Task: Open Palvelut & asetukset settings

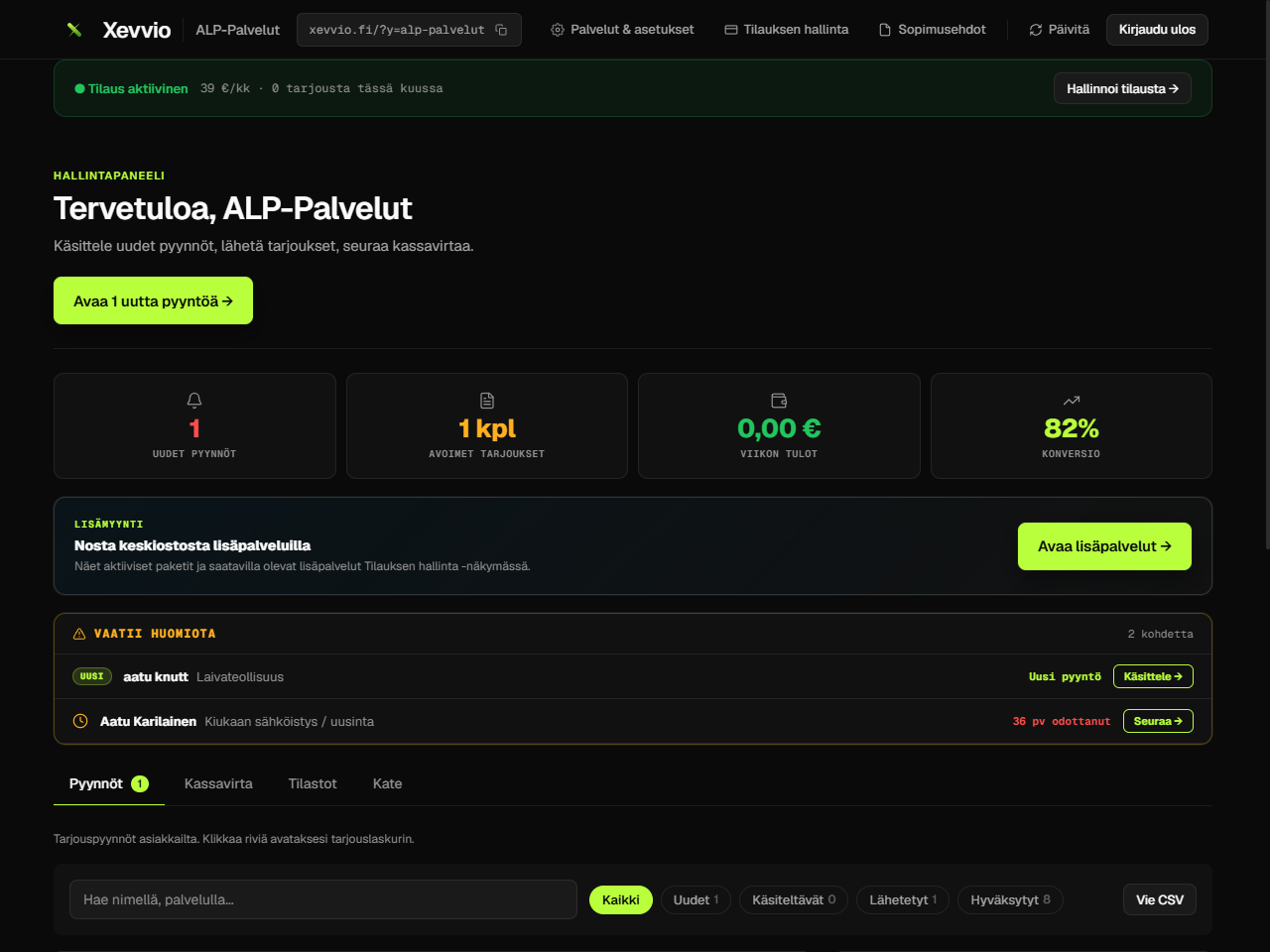Action: (622, 30)
